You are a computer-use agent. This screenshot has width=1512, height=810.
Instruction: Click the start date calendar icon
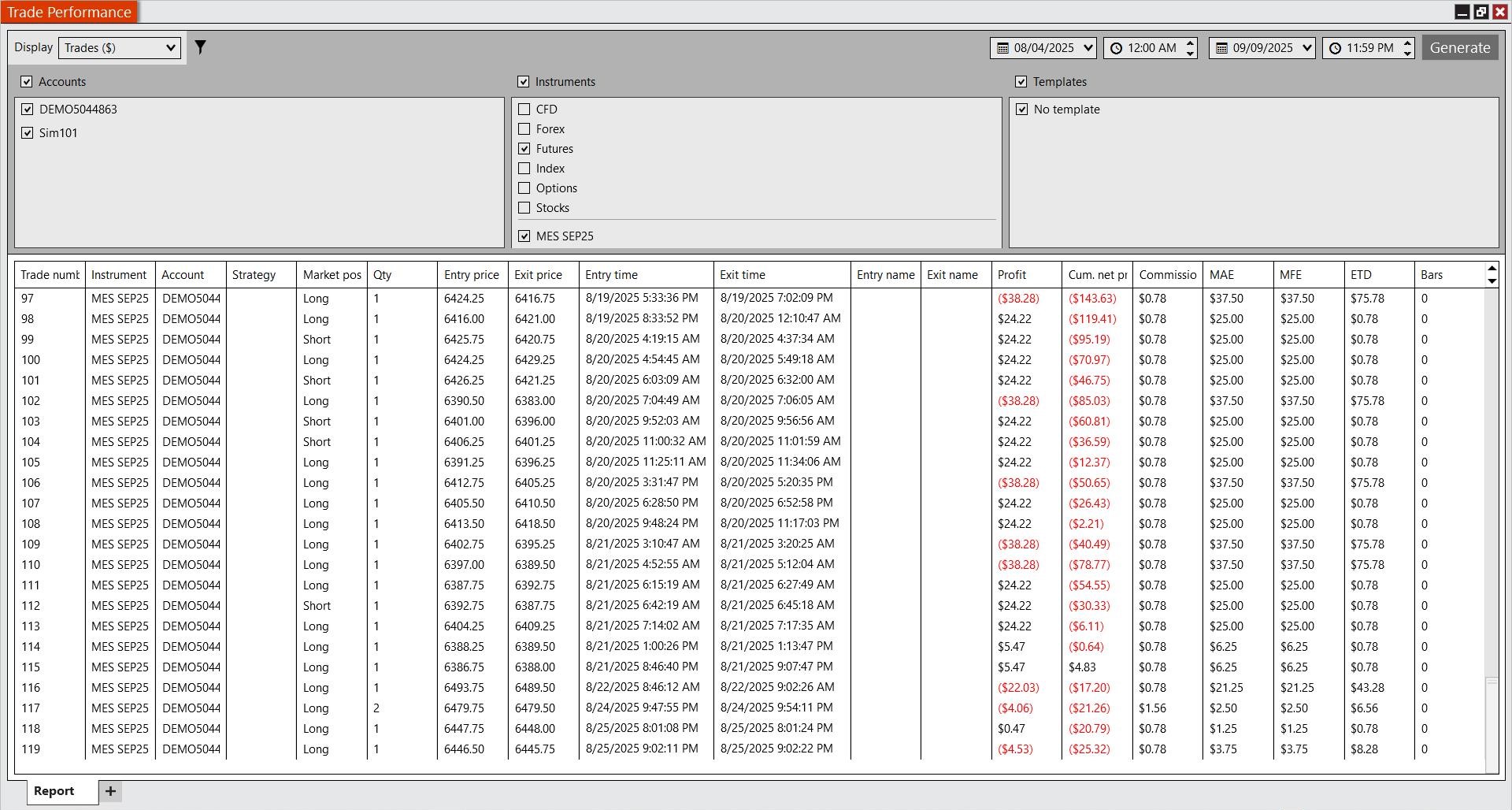(x=1002, y=48)
